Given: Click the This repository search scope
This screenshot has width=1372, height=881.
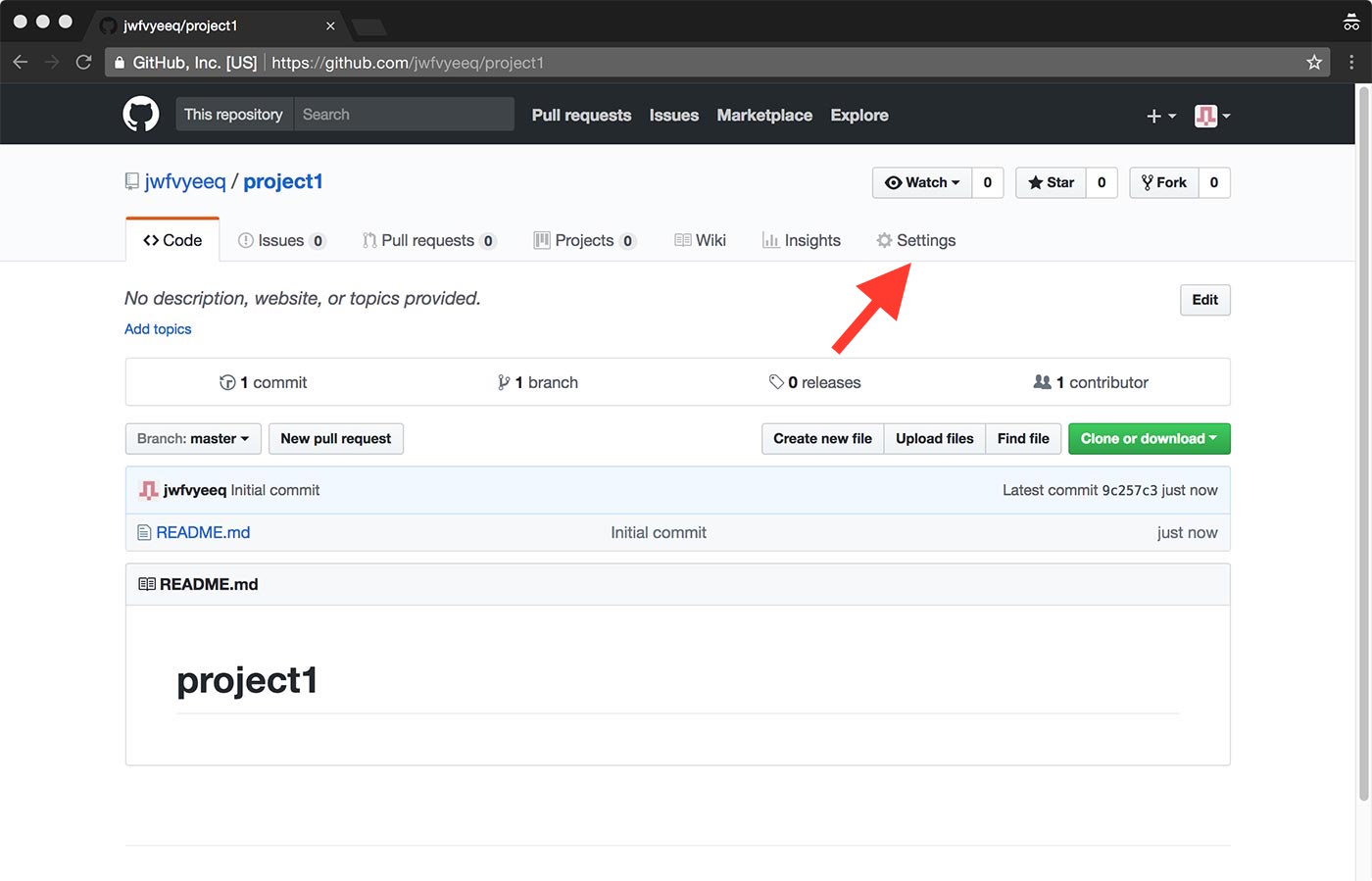Looking at the screenshot, I should click(x=234, y=115).
